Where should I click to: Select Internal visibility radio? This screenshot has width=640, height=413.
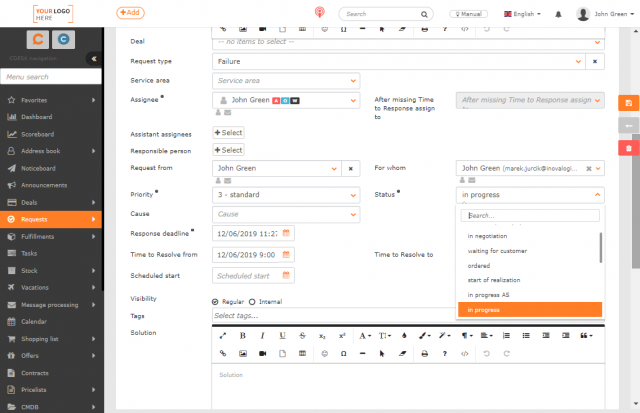(252, 302)
